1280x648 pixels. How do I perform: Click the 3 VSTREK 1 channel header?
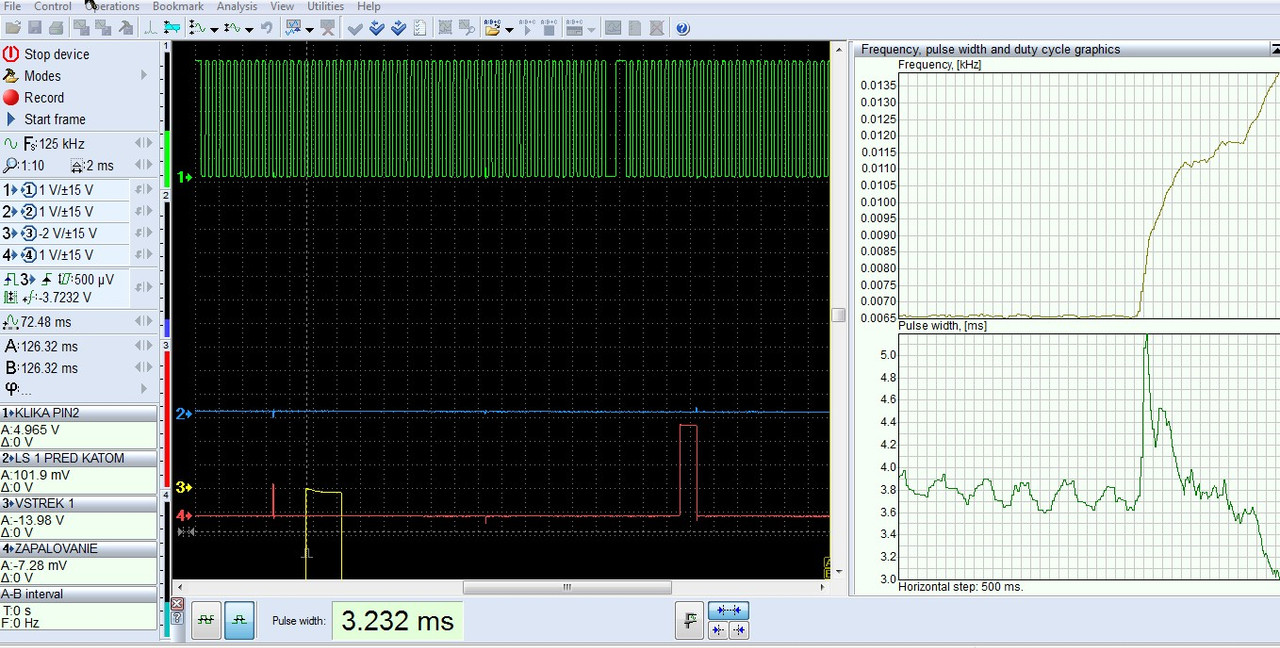pyautogui.click(x=78, y=503)
